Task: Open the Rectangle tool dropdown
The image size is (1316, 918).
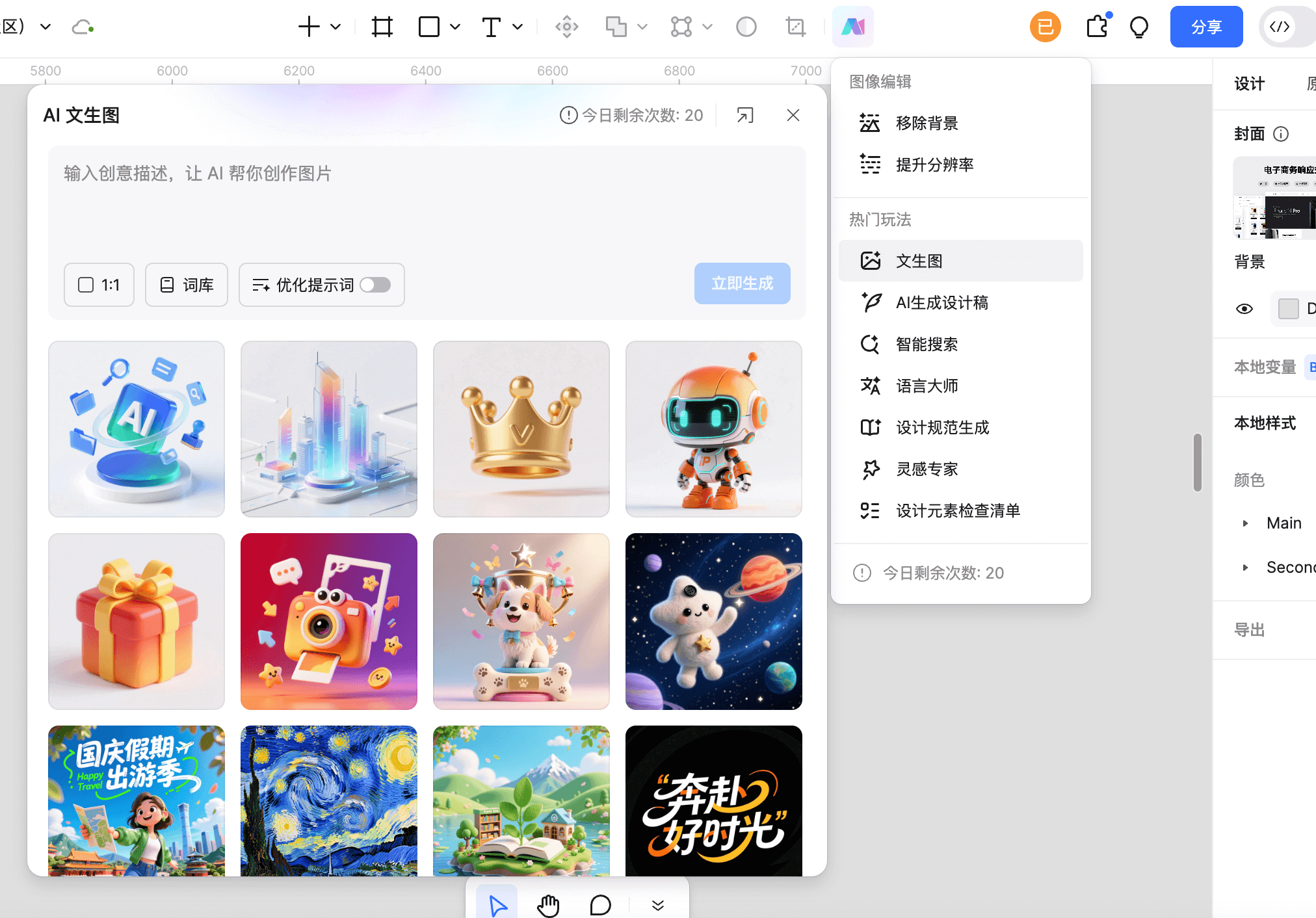Action: pyautogui.click(x=455, y=27)
